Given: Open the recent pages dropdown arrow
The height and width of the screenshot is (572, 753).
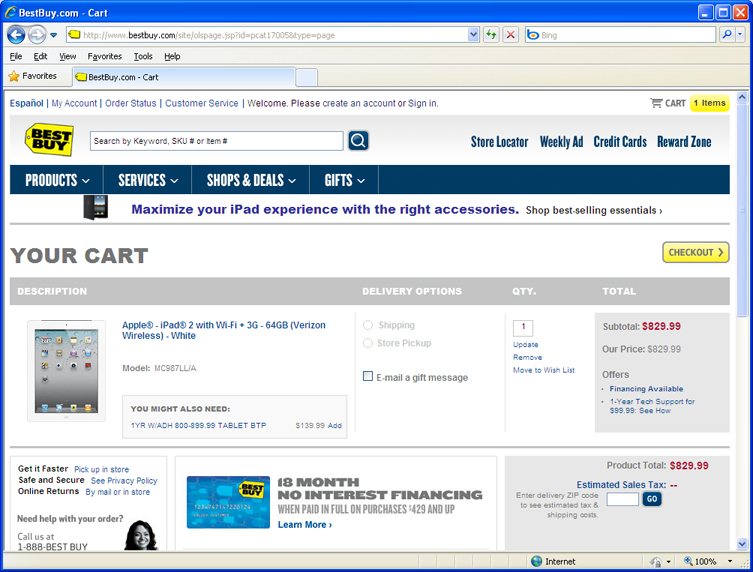Looking at the screenshot, I should tap(53, 35).
